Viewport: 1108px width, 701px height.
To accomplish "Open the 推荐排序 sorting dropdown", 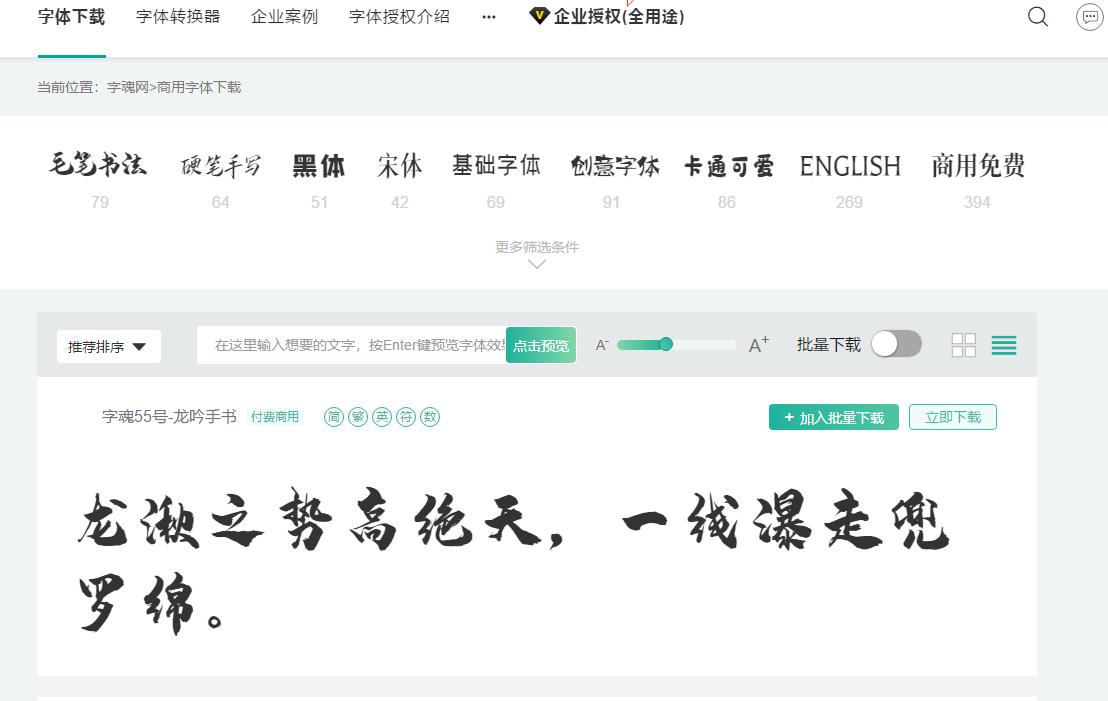I will [x=108, y=345].
